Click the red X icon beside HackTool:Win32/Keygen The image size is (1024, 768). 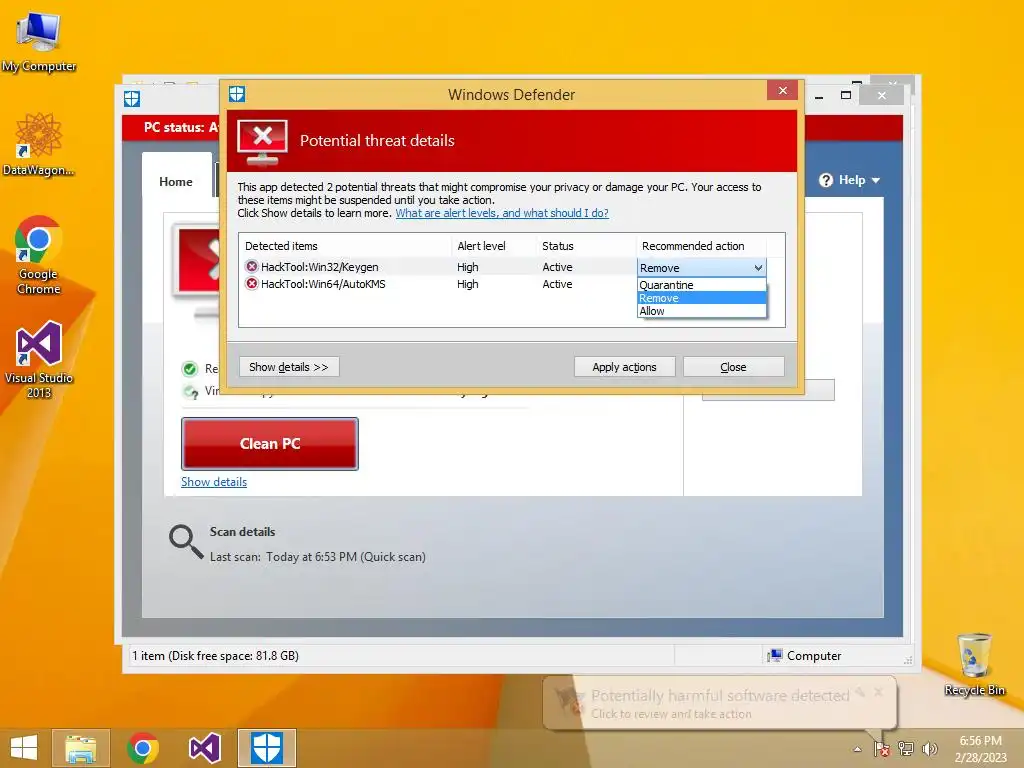click(251, 266)
